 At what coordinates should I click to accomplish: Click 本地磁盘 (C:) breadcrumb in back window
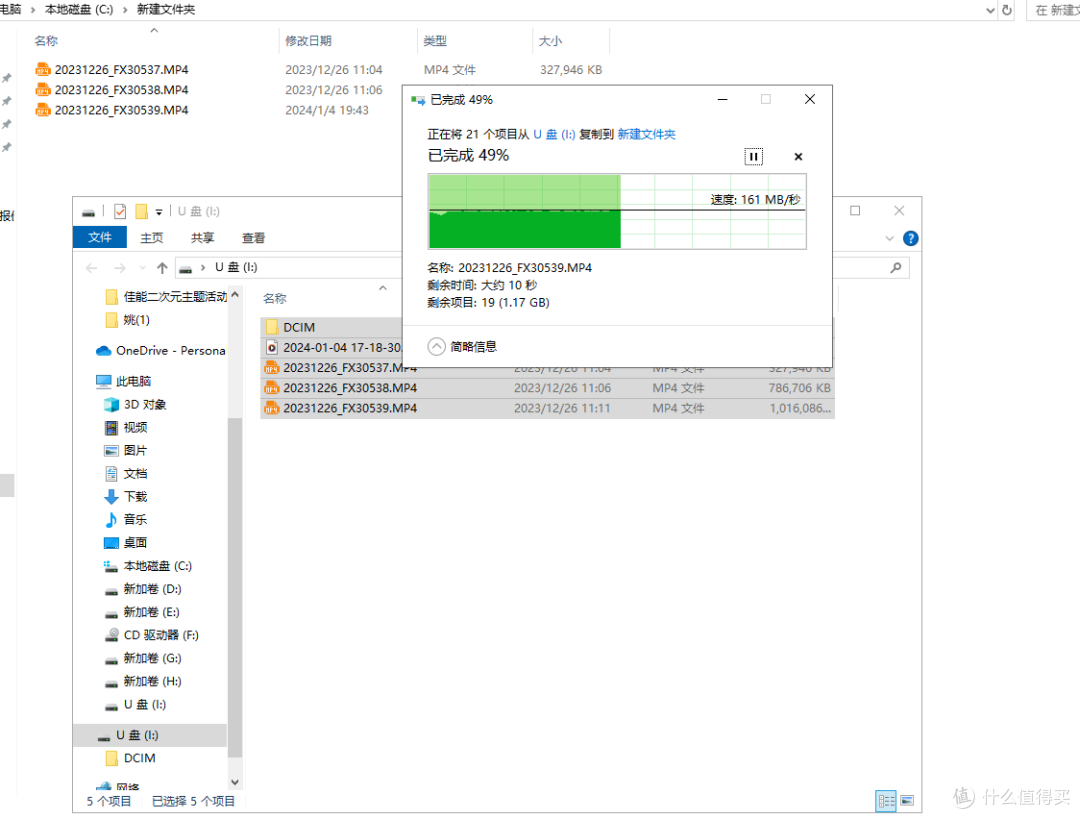tap(79, 10)
